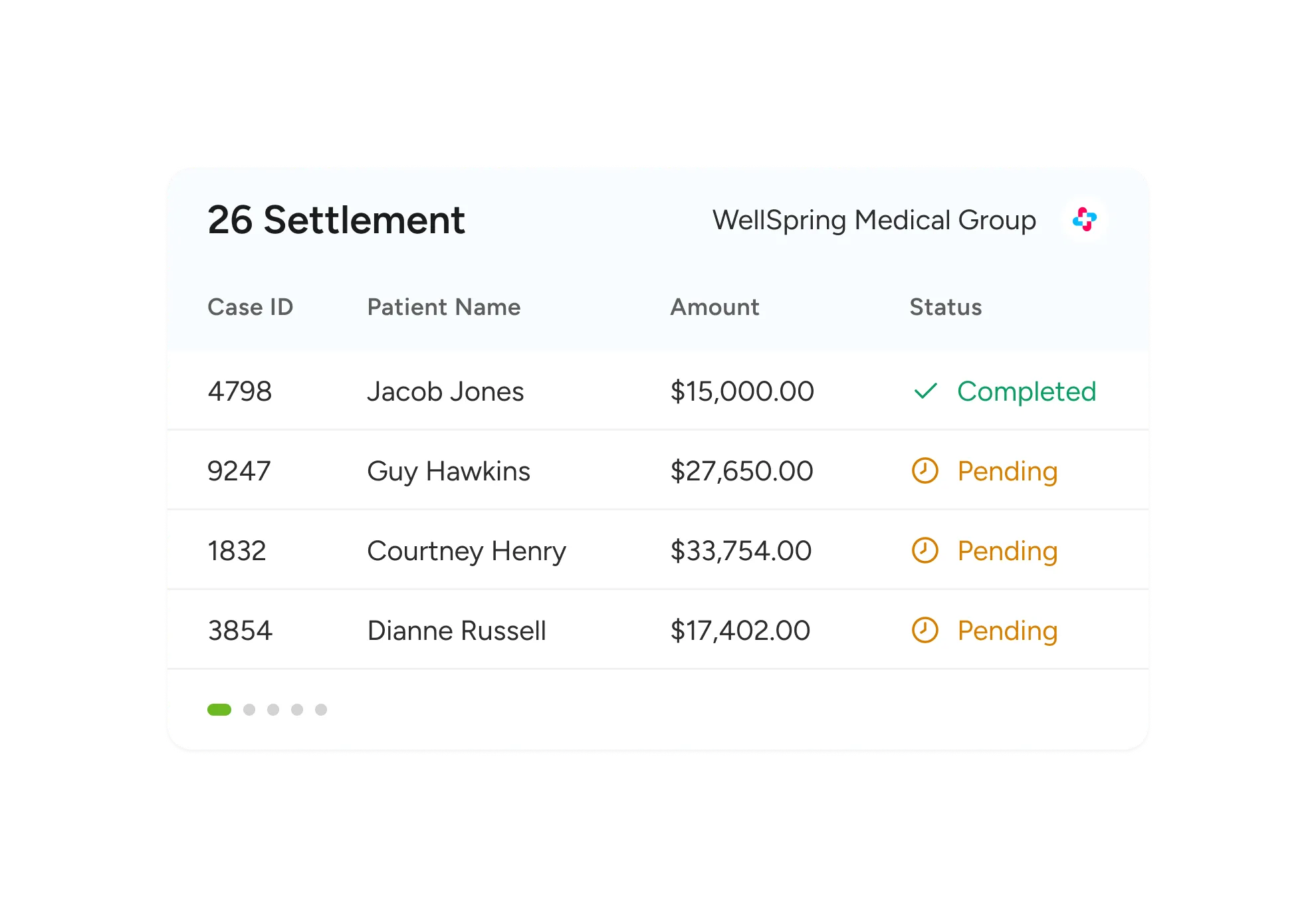
Task: Switch to the fourth pagination dot
Action: point(297,710)
